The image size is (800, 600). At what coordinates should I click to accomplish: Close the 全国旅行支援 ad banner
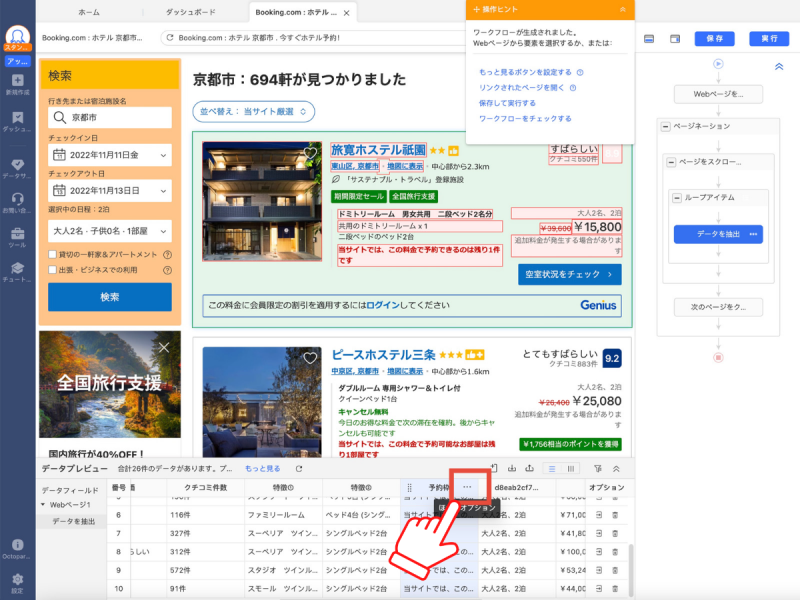(164, 347)
